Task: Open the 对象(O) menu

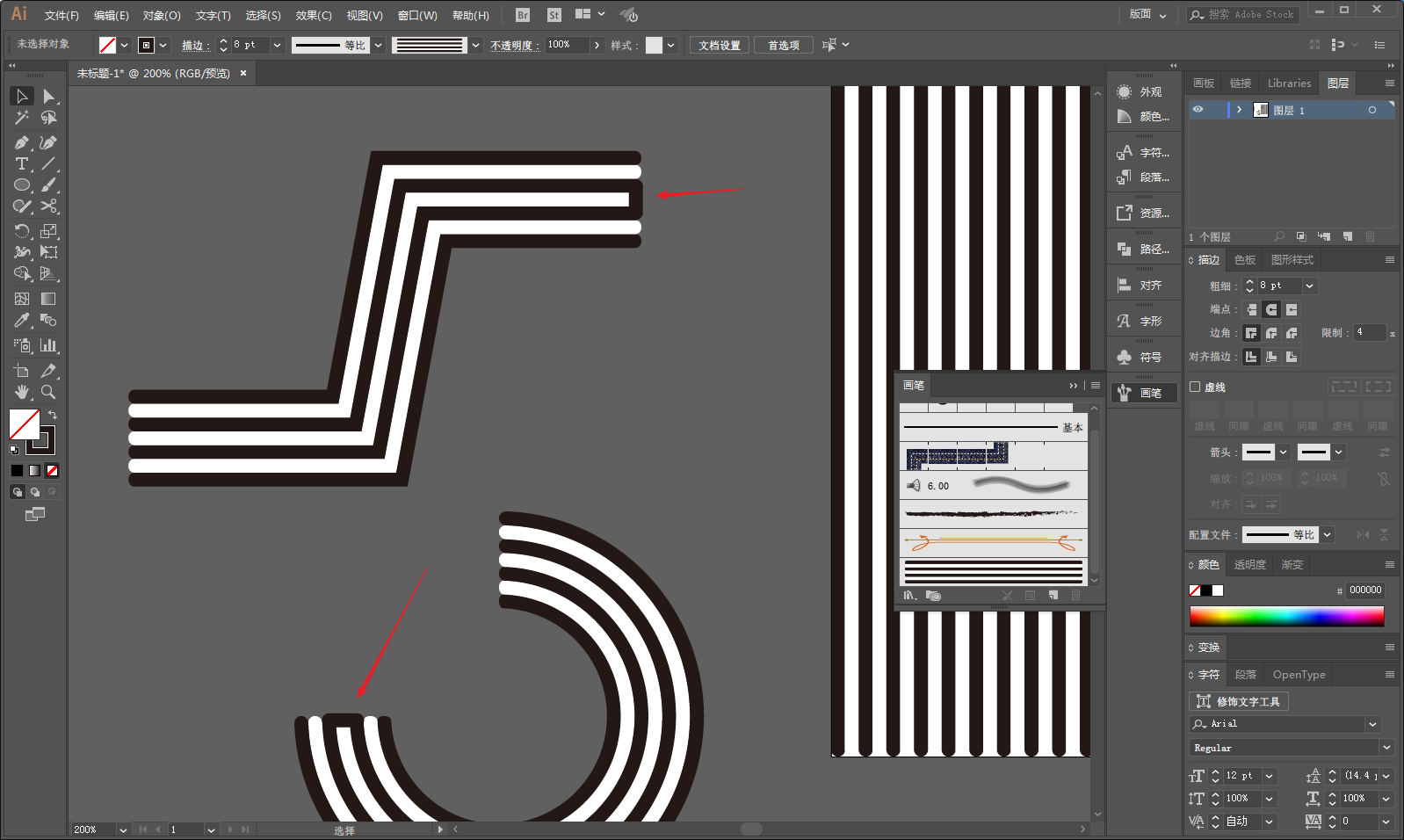Action: point(162,16)
